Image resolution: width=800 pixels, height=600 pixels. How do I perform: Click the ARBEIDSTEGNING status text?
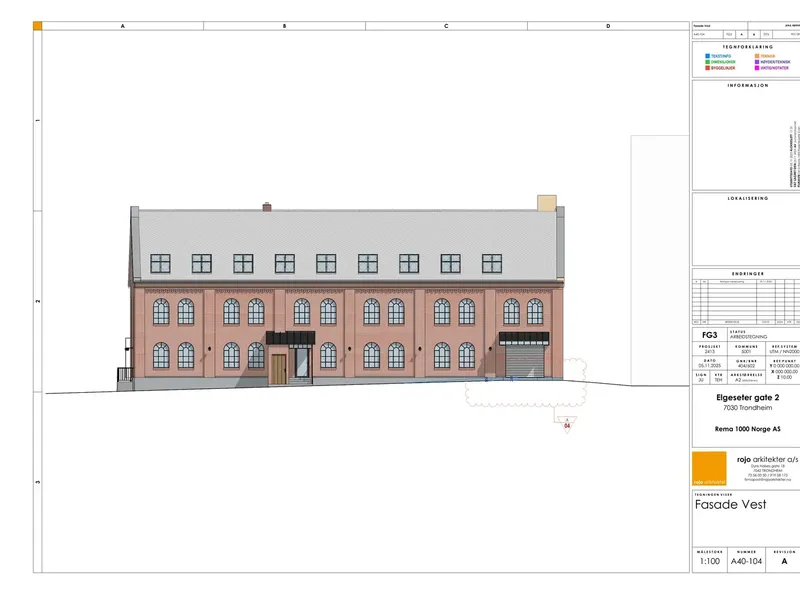[x=748, y=337]
